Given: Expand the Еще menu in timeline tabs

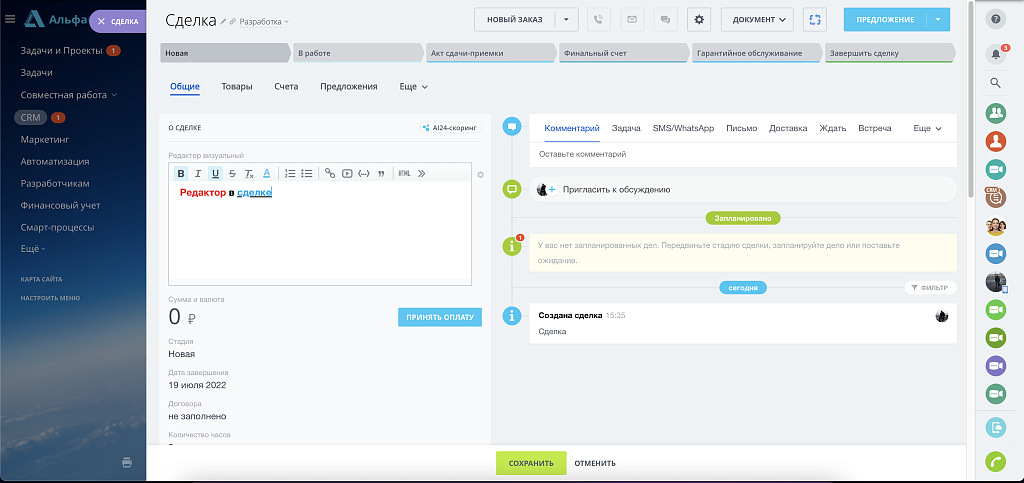Looking at the screenshot, I should (927, 128).
